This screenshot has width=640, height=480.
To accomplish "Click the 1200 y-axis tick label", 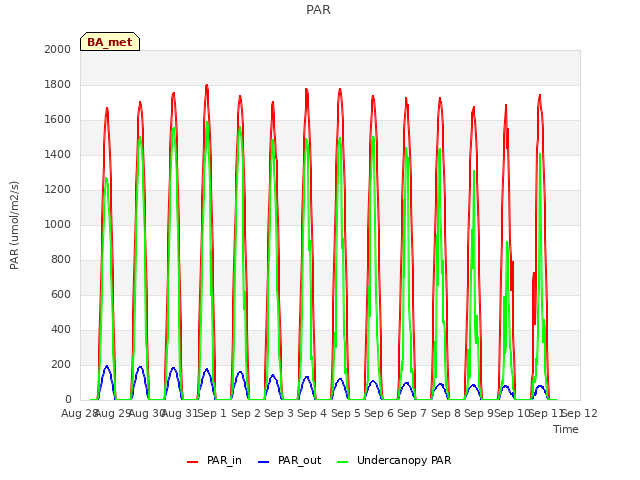I will (x=58, y=189).
